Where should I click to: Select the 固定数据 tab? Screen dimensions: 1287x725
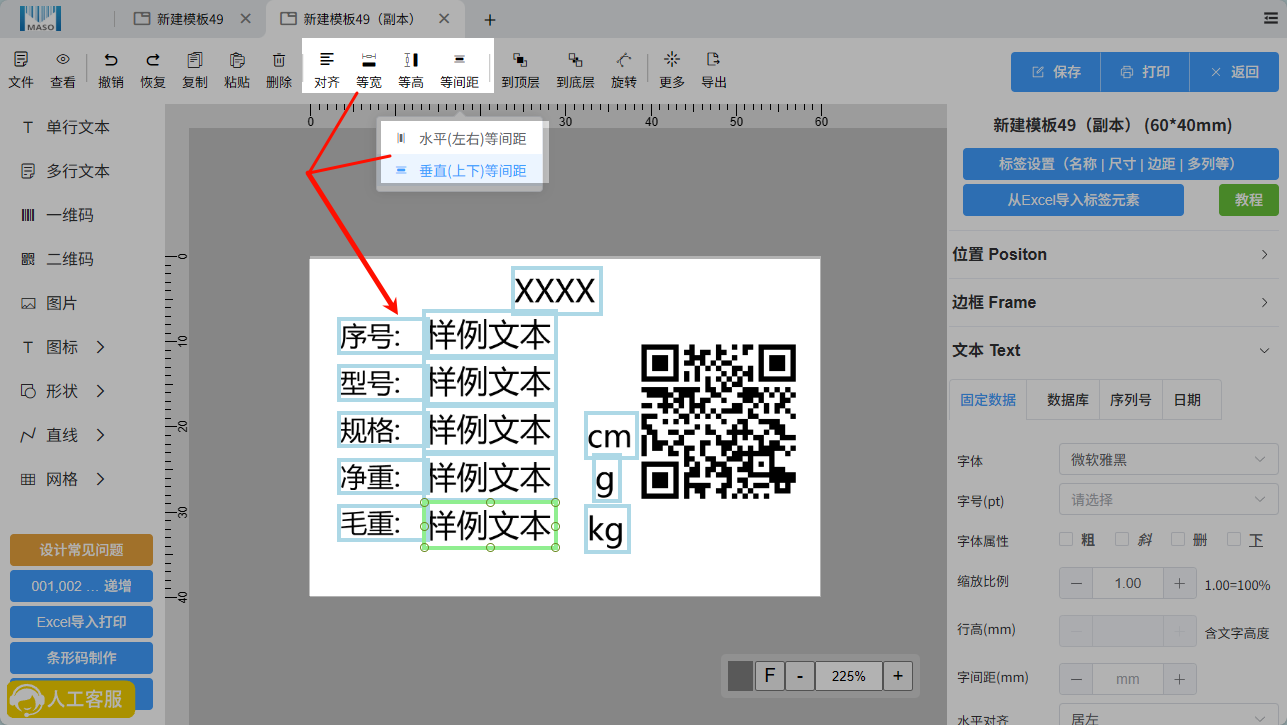[988, 399]
